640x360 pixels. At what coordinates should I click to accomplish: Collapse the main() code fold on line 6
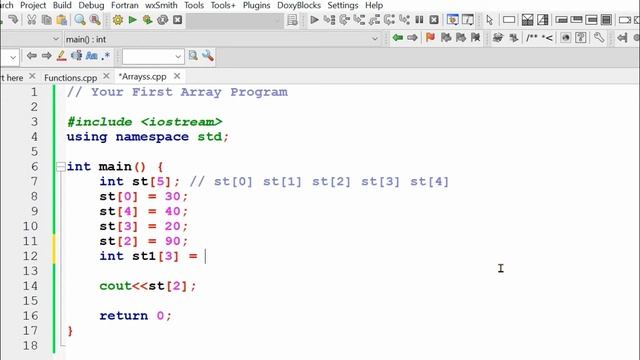tap(61, 167)
